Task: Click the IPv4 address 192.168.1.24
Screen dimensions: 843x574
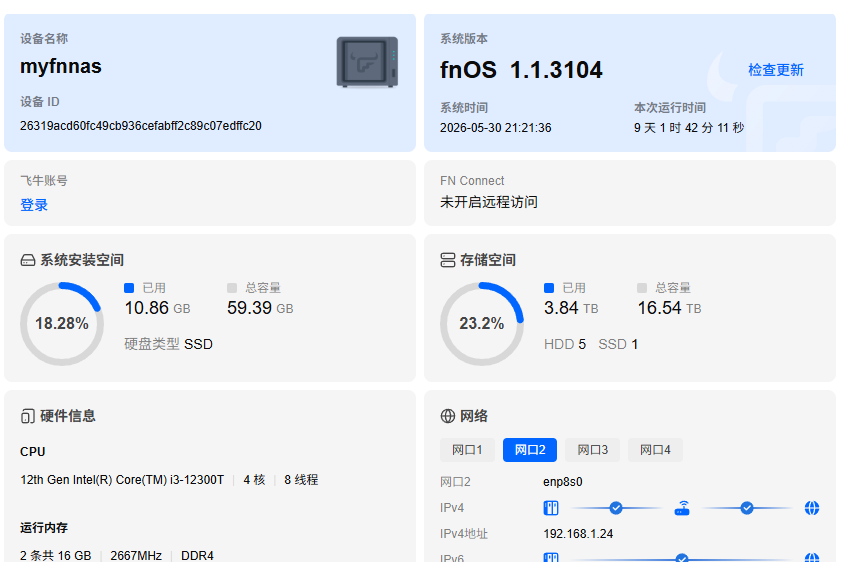Action: pos(578,534)
